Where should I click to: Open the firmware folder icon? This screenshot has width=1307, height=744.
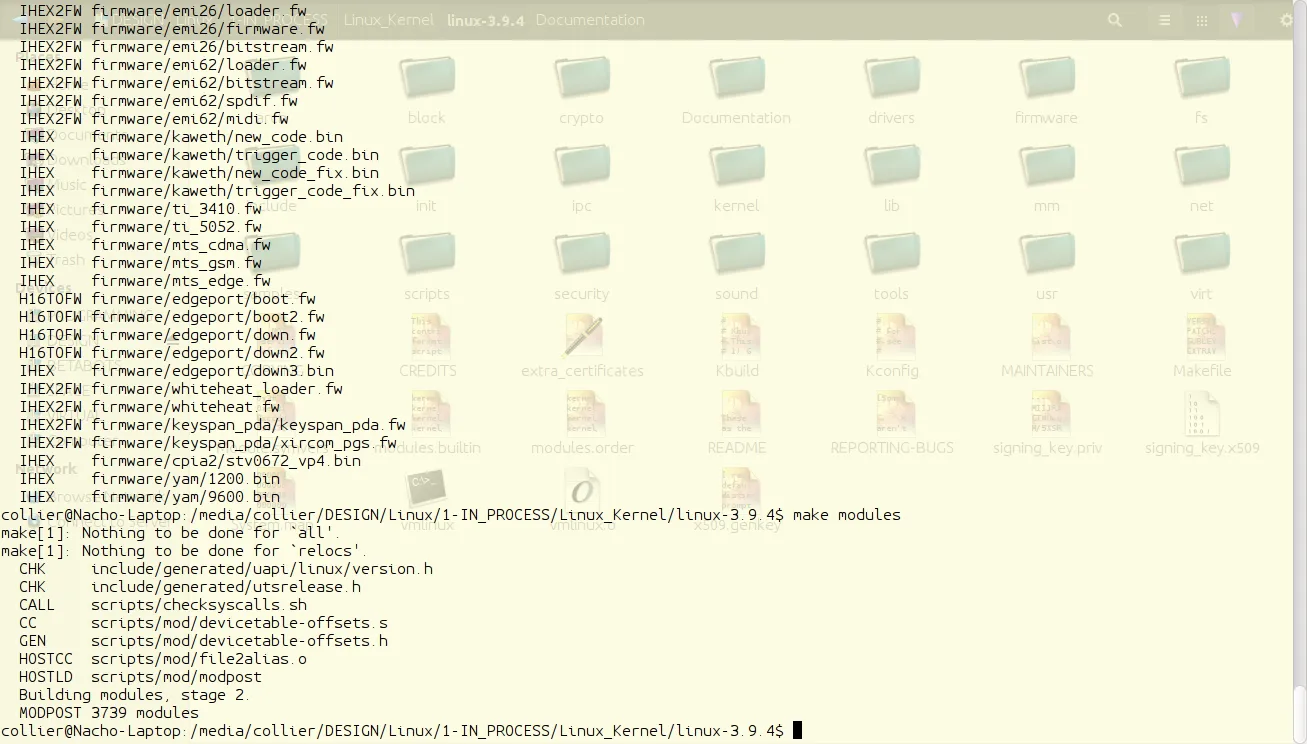coord(1046,78)
